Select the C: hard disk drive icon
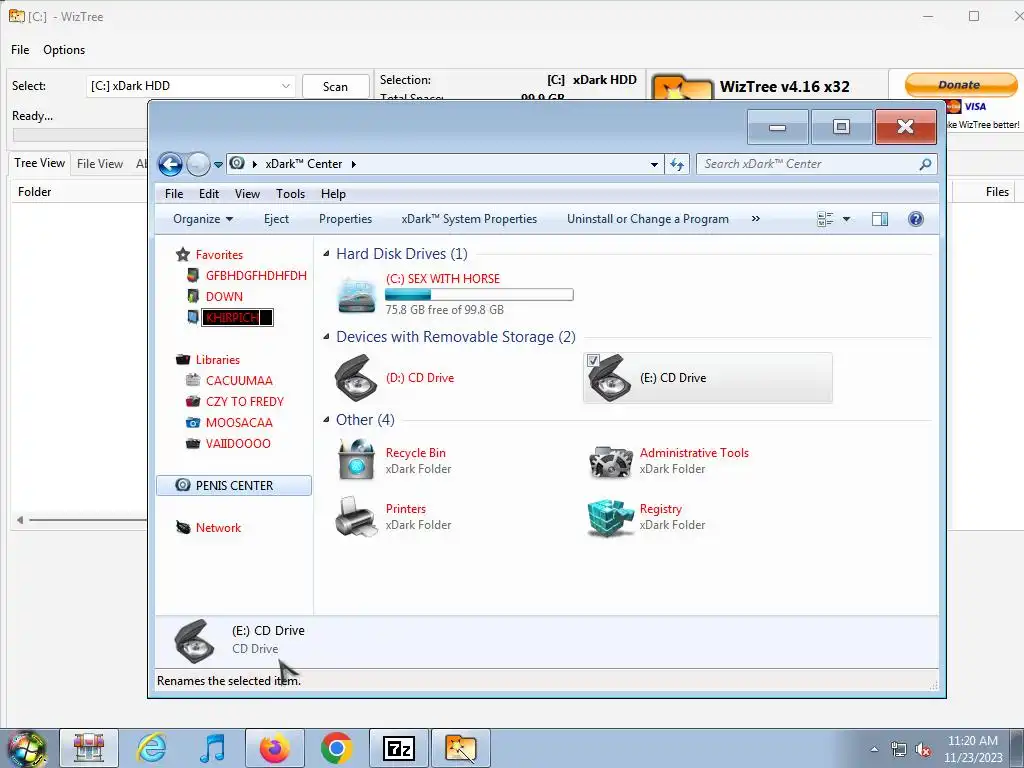Screen dimensions: 1024x768 (x=357, y=295)
